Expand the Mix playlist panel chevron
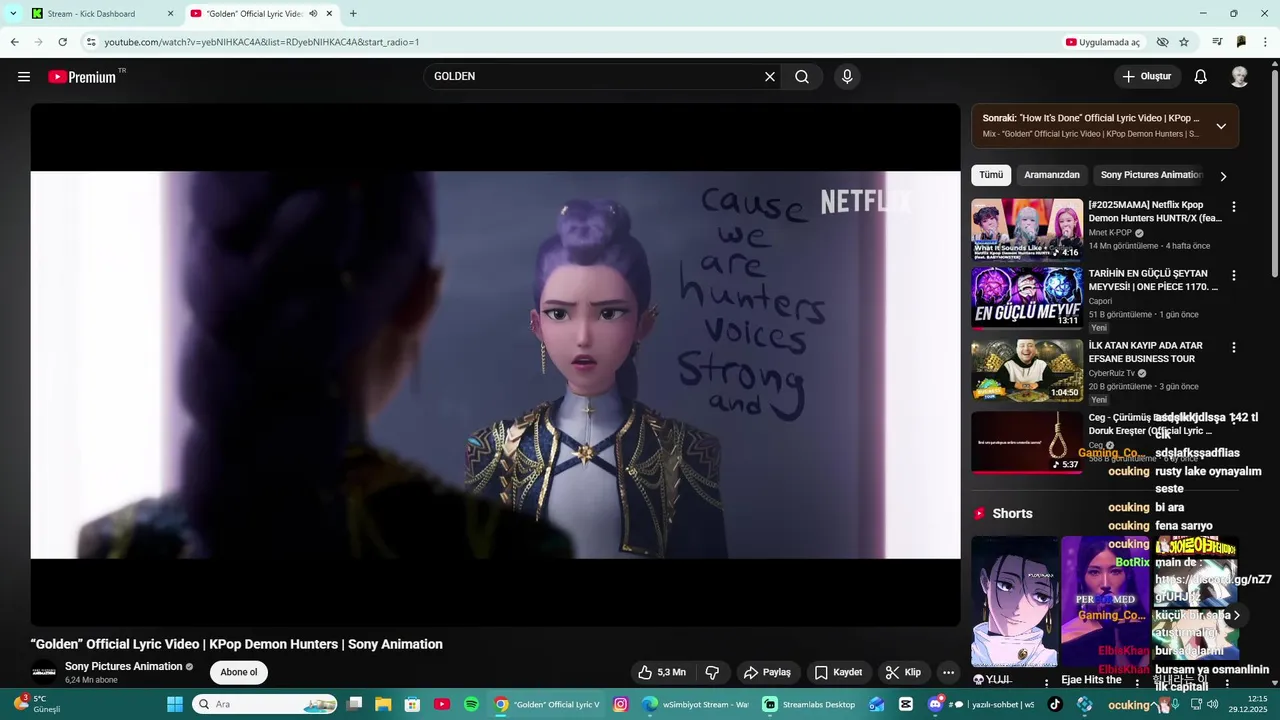Viewport: 1280px width, 720px height. click(x=1221, y=126)
